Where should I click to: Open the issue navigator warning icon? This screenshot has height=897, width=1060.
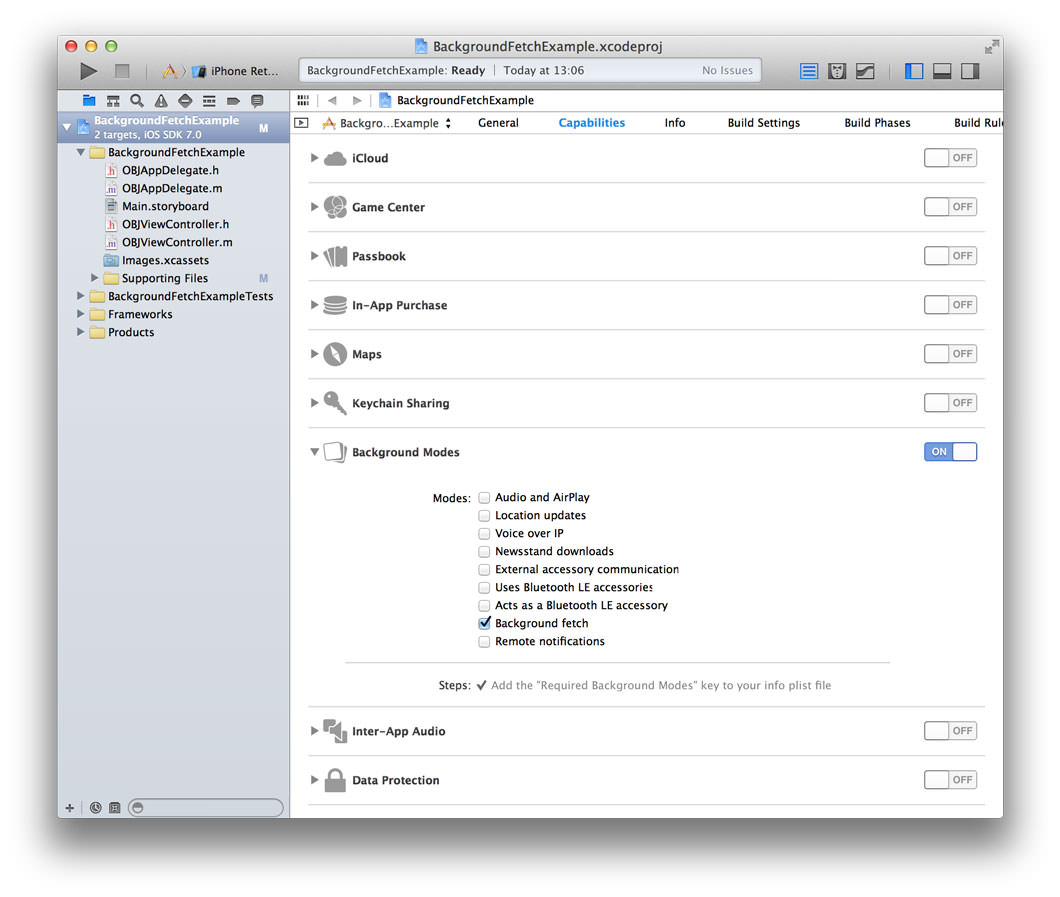(161, 101)
